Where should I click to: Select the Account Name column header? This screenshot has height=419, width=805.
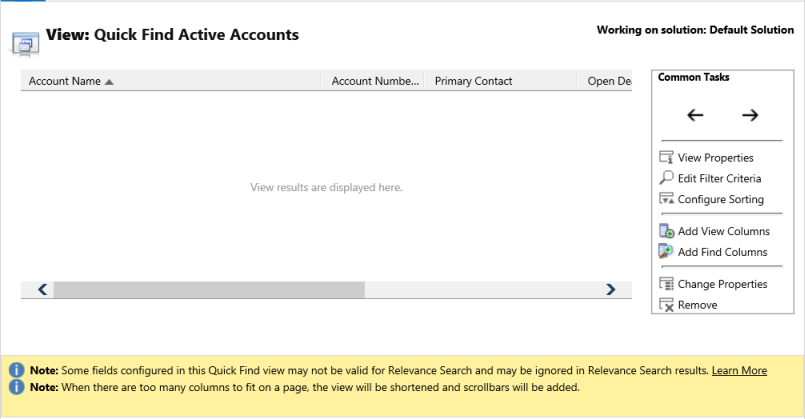pos(65,81)
